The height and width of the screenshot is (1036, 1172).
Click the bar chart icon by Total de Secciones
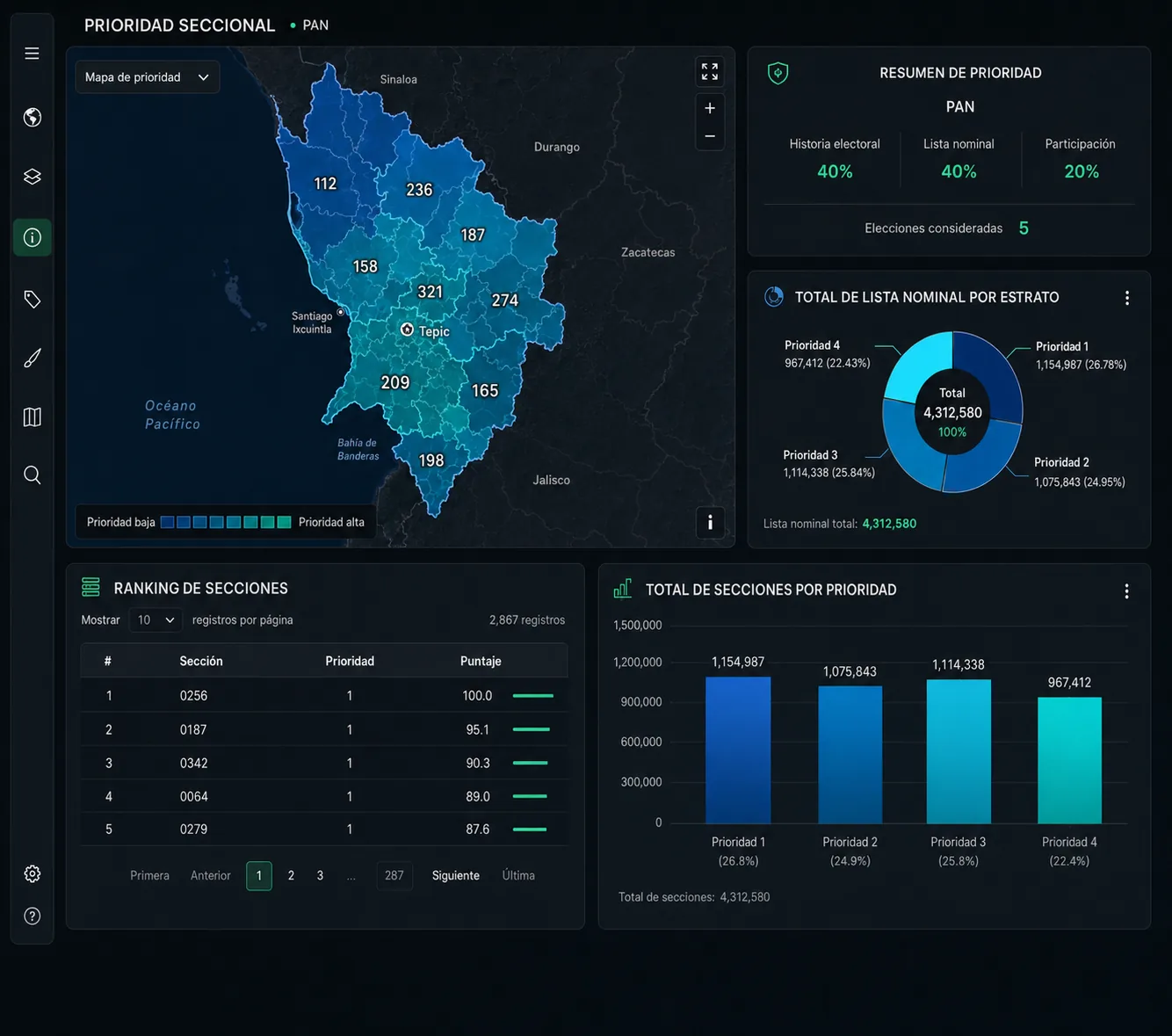tap(623, 589)
